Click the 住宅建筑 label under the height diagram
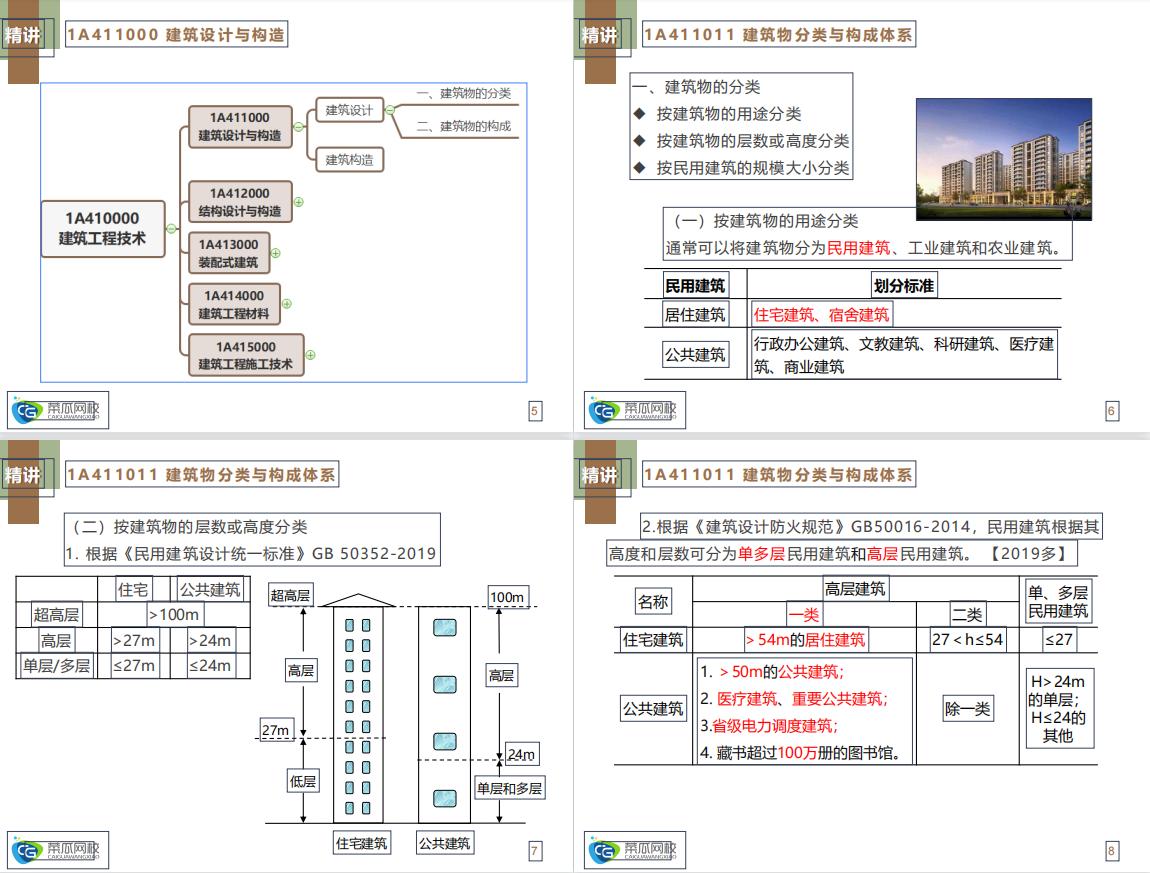Viewport: 1150px width, 873px height. click(x=360, y=843)
